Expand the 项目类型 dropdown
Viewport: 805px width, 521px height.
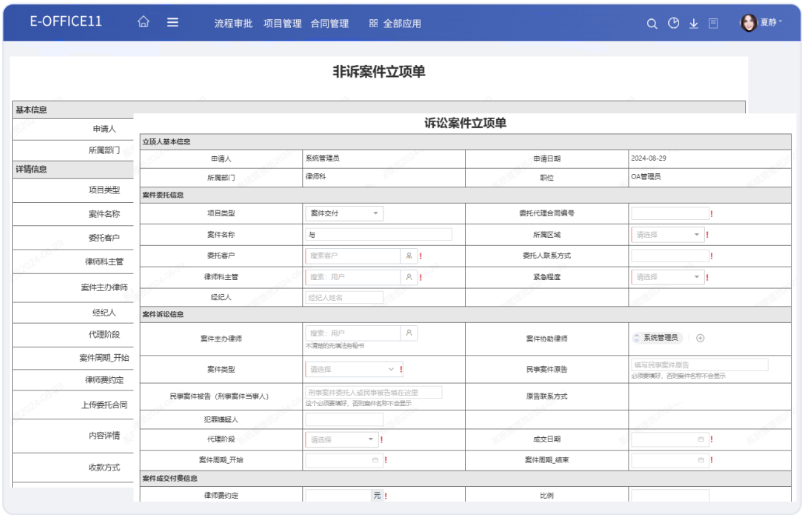[x=343, y=213]
